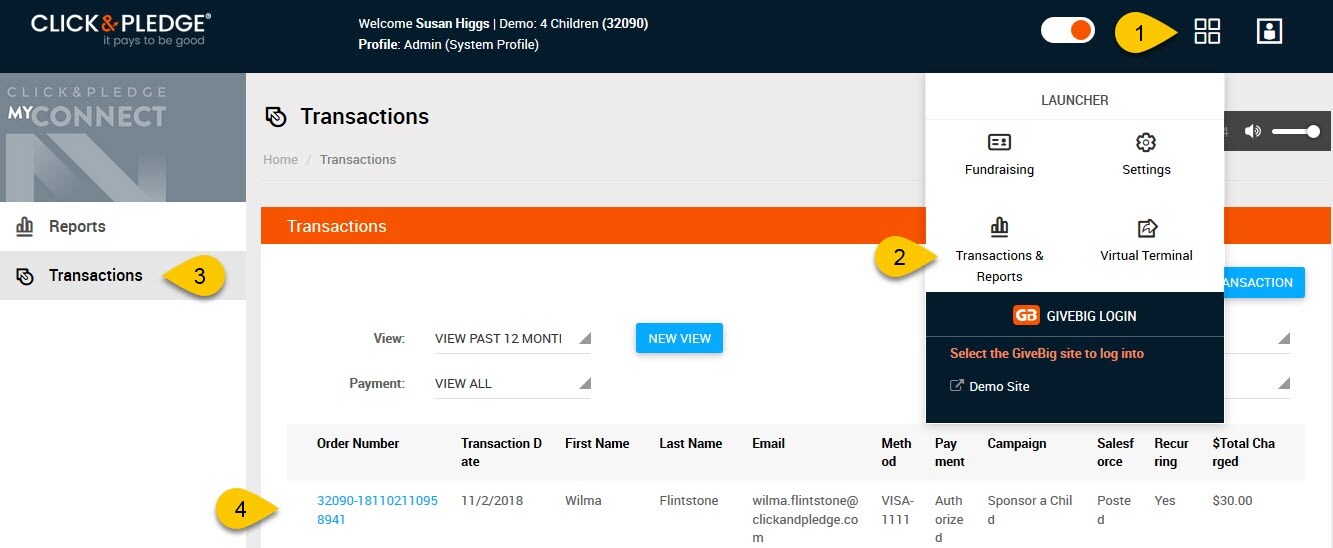Click the Transactions page title icon
The image size is (1333, 548).
tap(276, 117)
